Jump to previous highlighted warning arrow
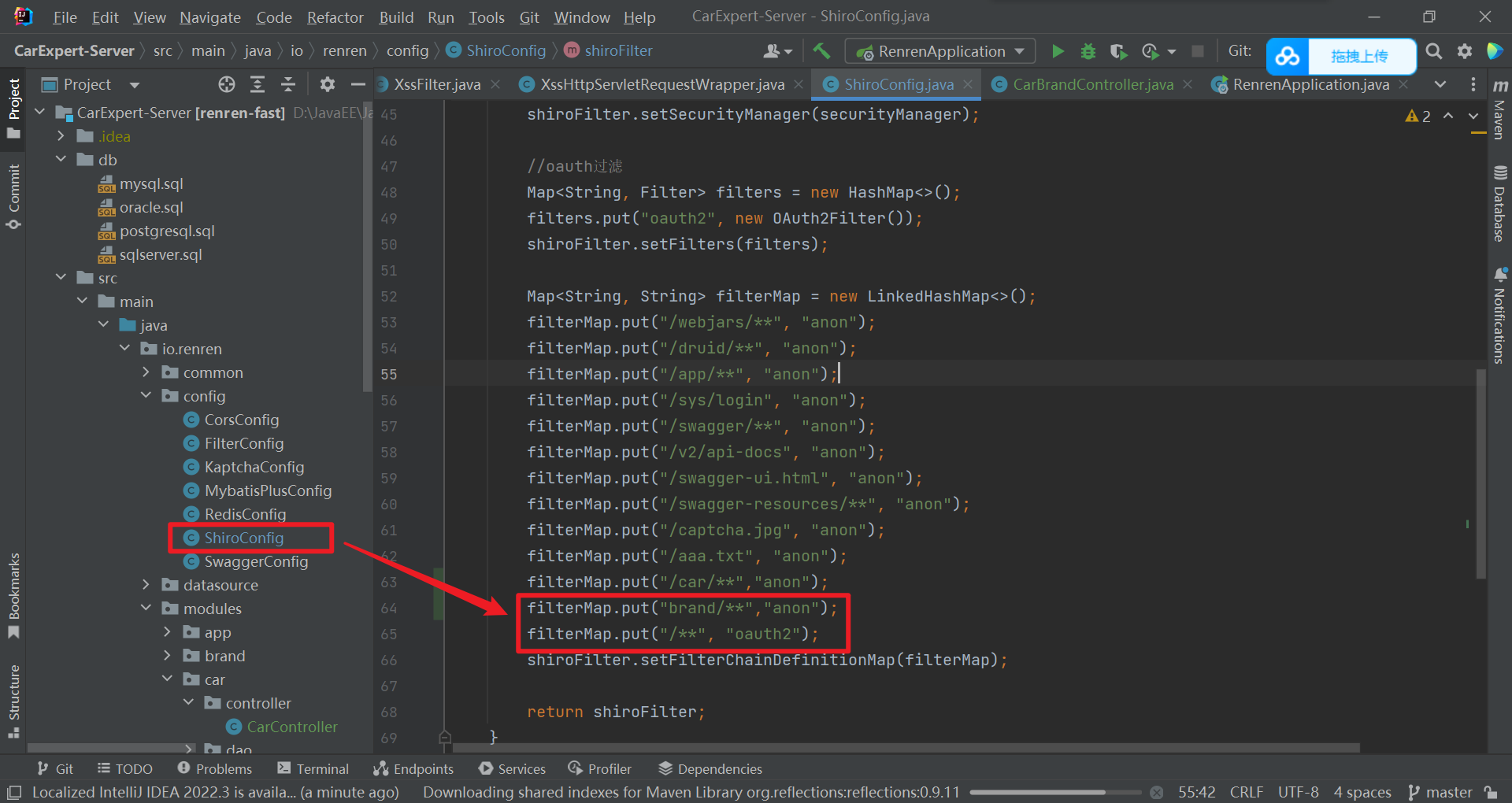Viewport: 1512px width, 803px height. 1448,116
